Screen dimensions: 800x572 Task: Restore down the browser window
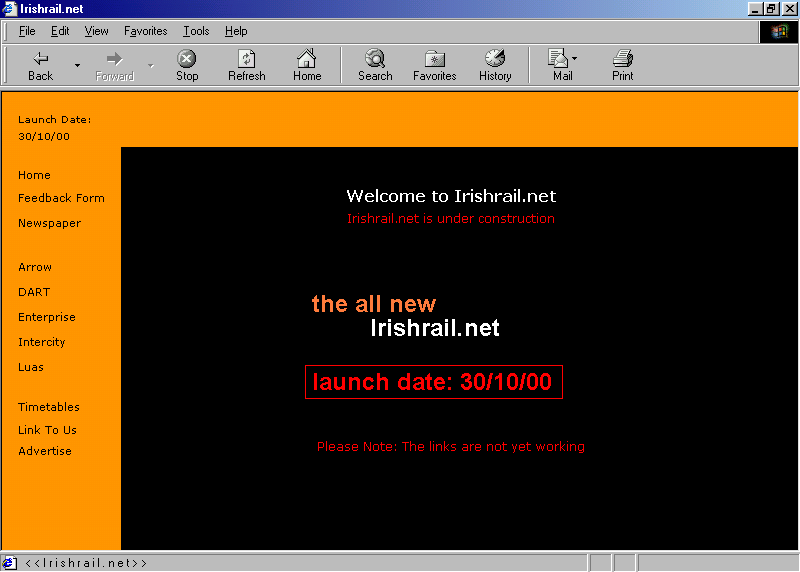pos(770,9)
